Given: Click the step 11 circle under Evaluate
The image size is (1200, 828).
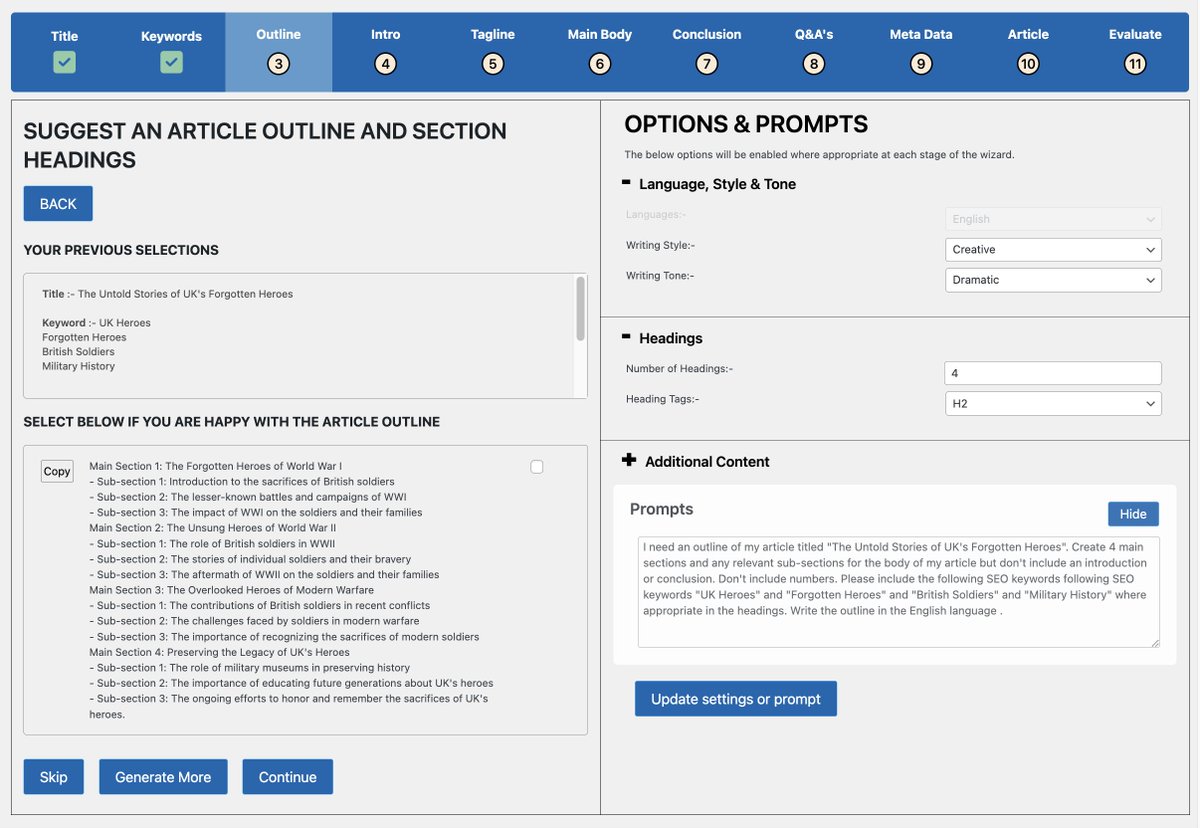Looking at the screenshot, I should coord(1135,64).
